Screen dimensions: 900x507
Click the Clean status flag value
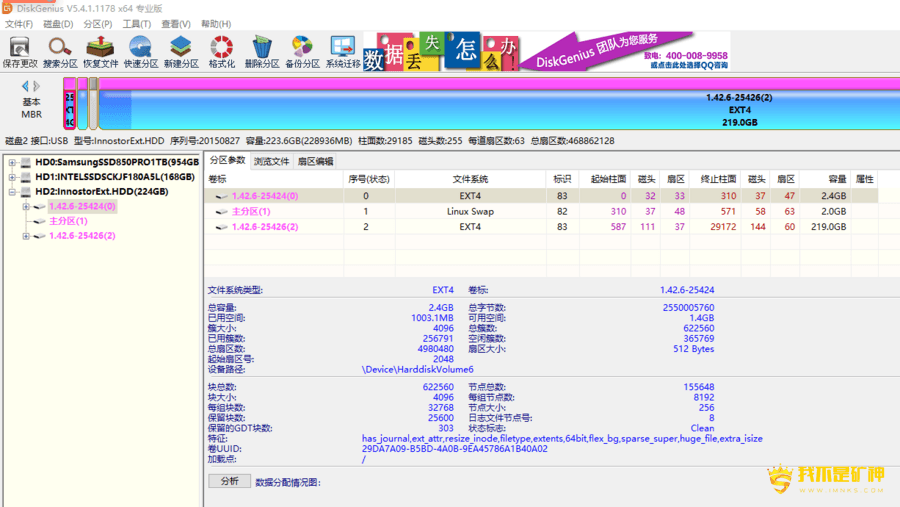[x=702, y=428]
